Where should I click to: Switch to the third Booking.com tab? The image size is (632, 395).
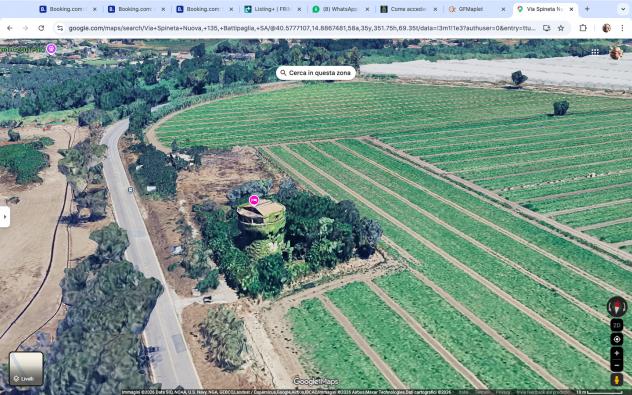pyautogui.click(x=204, y=9)
